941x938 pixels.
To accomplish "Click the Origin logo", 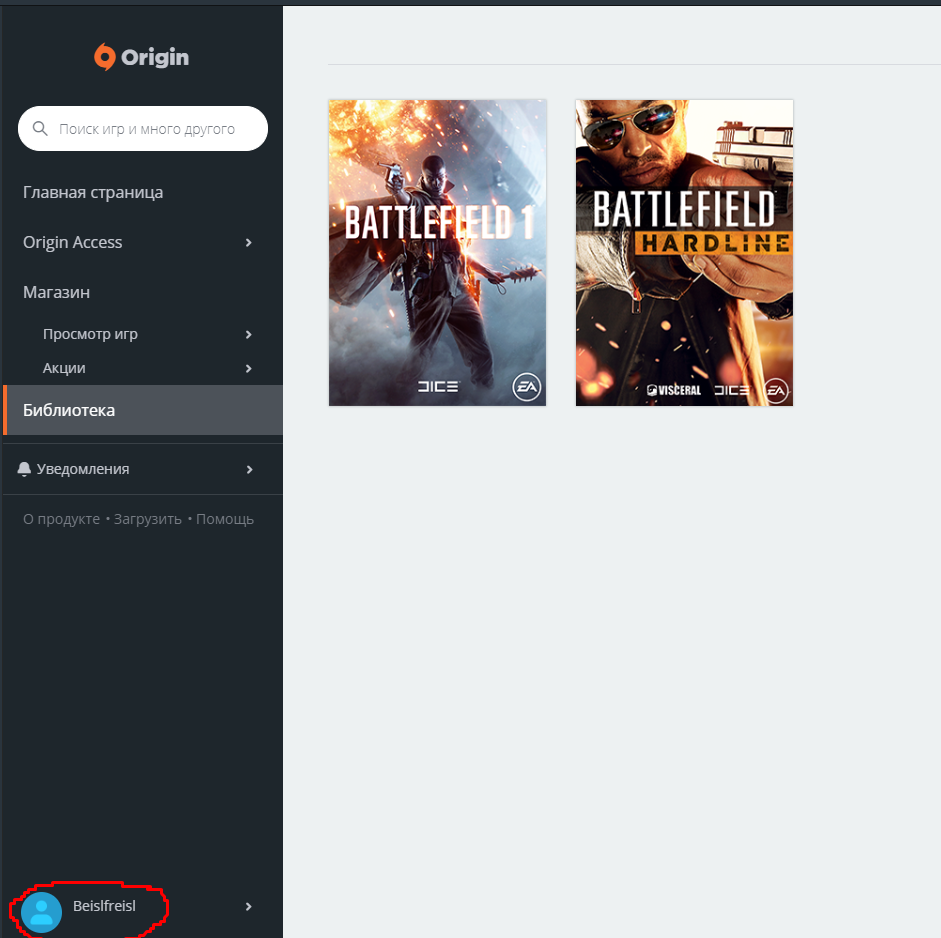I will [x=142, y=57].
